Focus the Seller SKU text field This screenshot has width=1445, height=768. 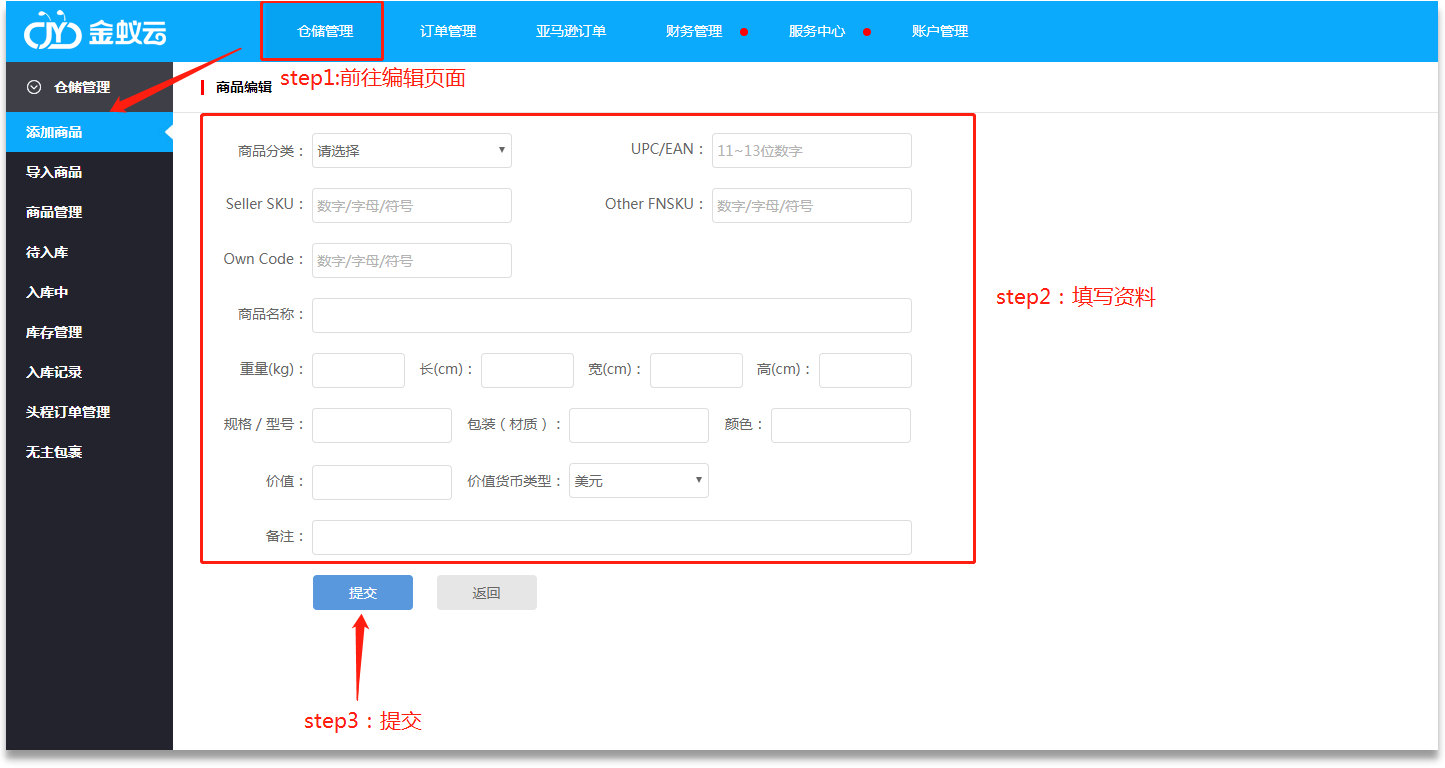pyautogui.click(x=411, y=206)
